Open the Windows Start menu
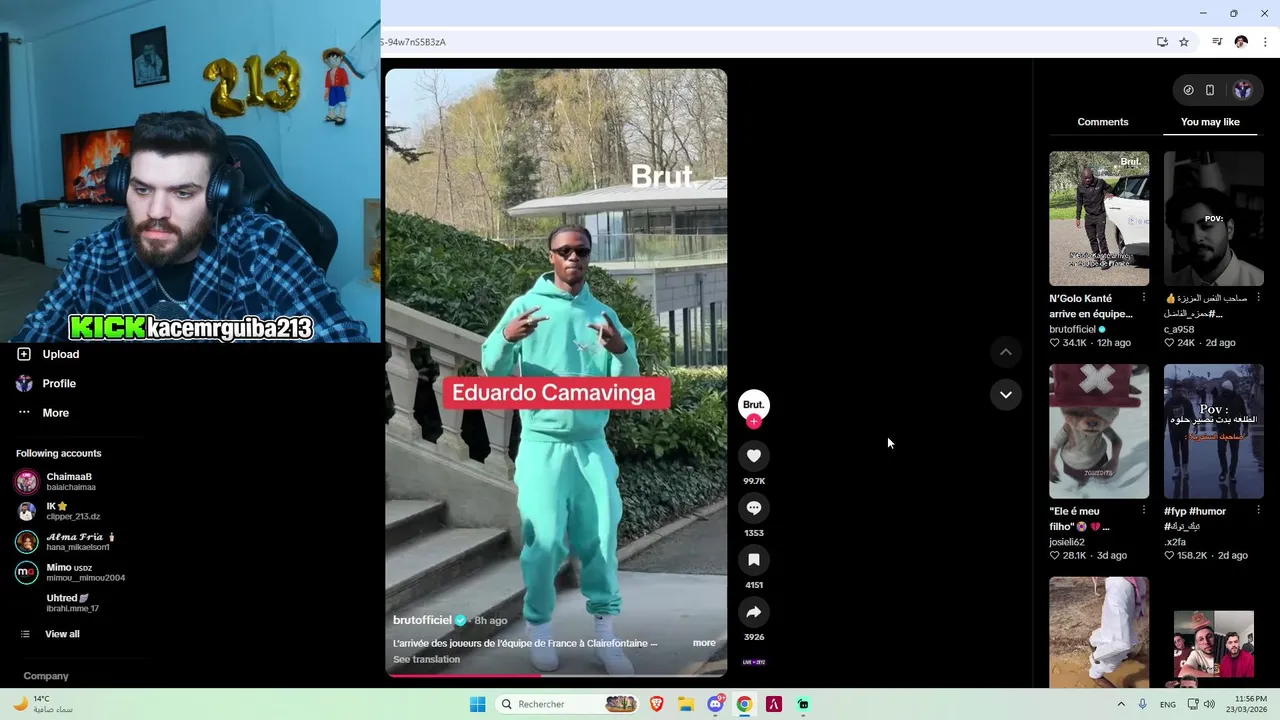1280x720 pixels. point(478,704)
